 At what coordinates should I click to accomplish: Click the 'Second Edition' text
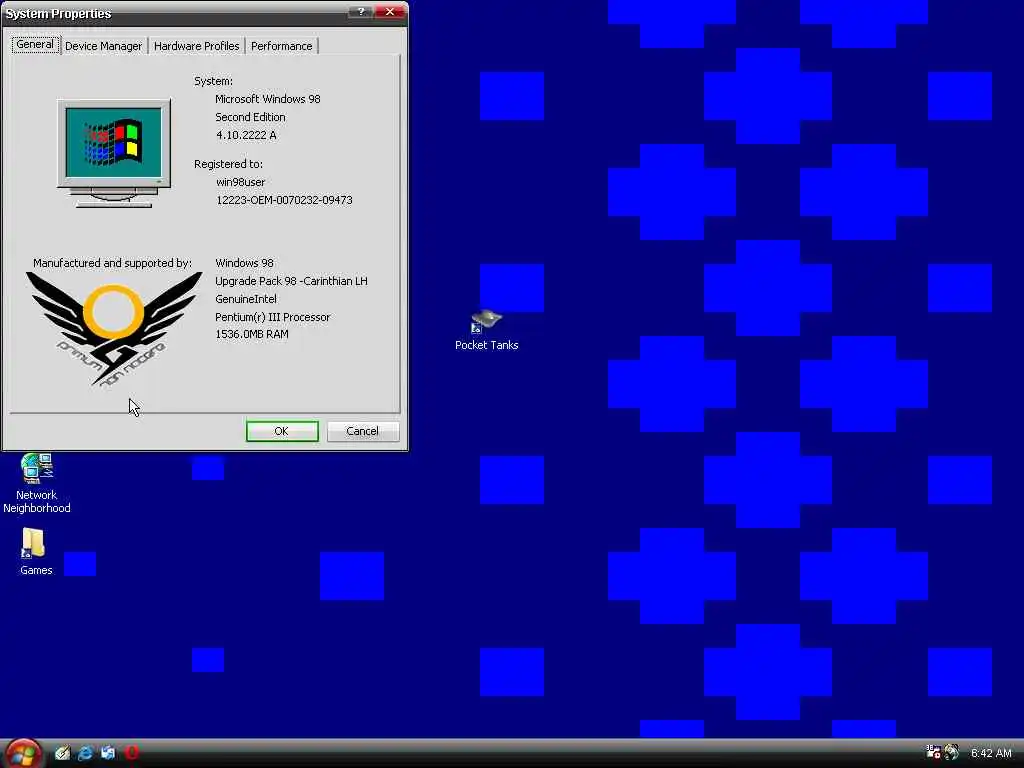tap(250, 117)
